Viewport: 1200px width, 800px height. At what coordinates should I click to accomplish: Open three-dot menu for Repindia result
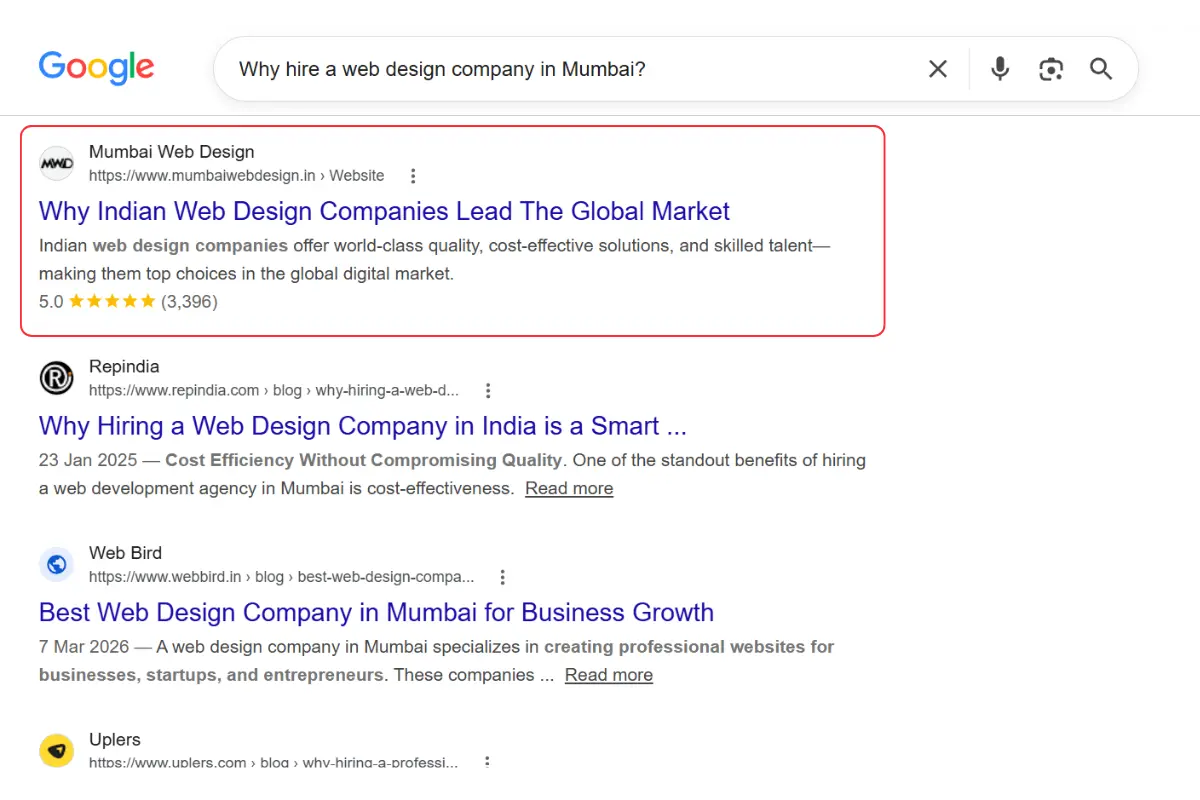point(487,391)
